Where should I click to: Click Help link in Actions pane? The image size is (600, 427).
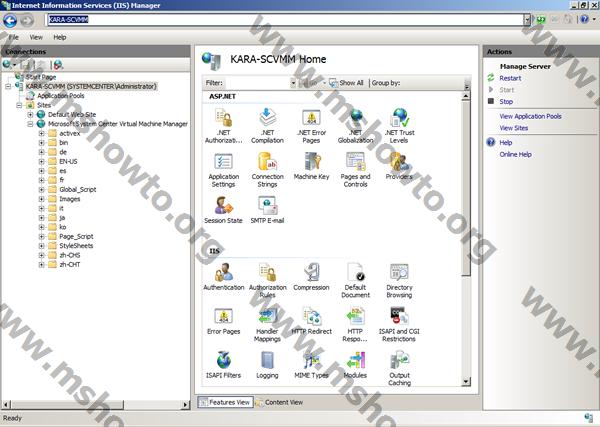505,143
